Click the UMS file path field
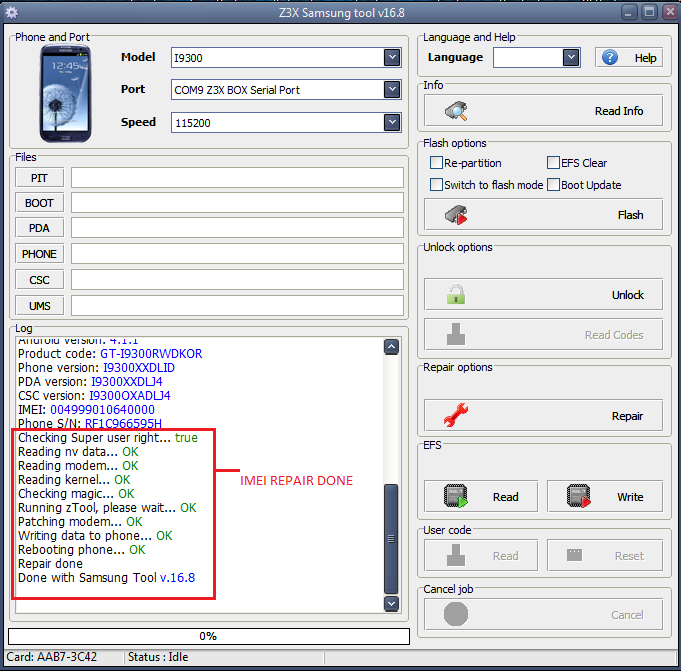681x671 pixels. point(237,306)
